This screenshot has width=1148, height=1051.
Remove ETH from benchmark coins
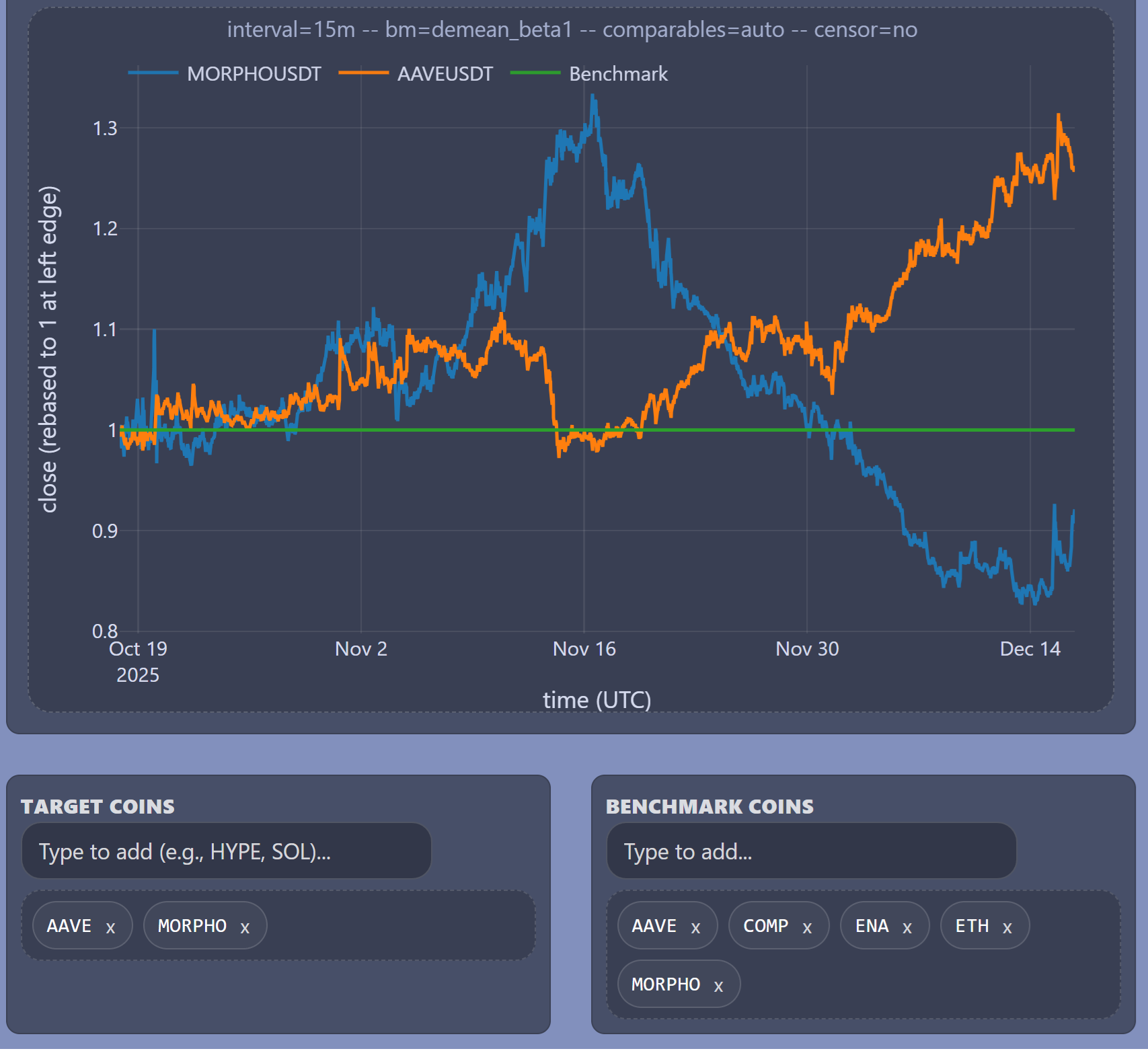pyautogui.click(x=1007, y=928)
